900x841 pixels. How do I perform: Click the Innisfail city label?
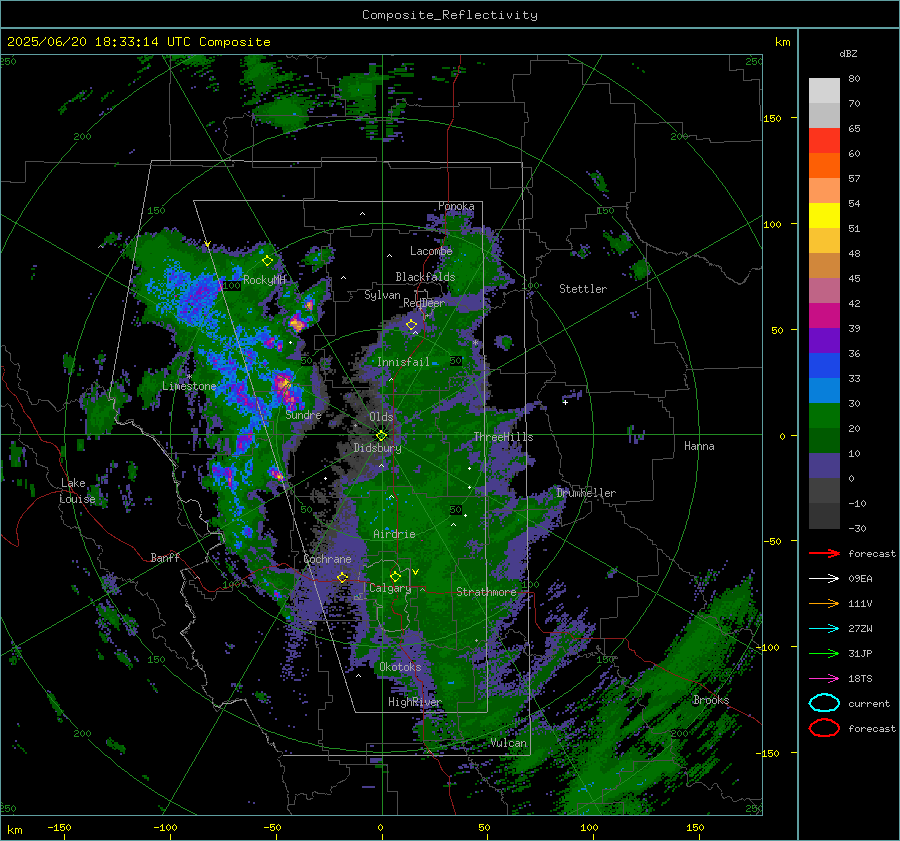pos(403,362)
